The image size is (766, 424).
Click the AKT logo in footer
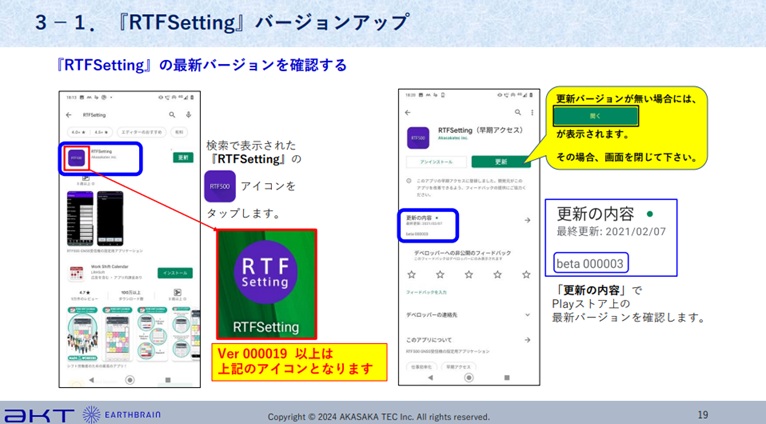tap(40, 415)
